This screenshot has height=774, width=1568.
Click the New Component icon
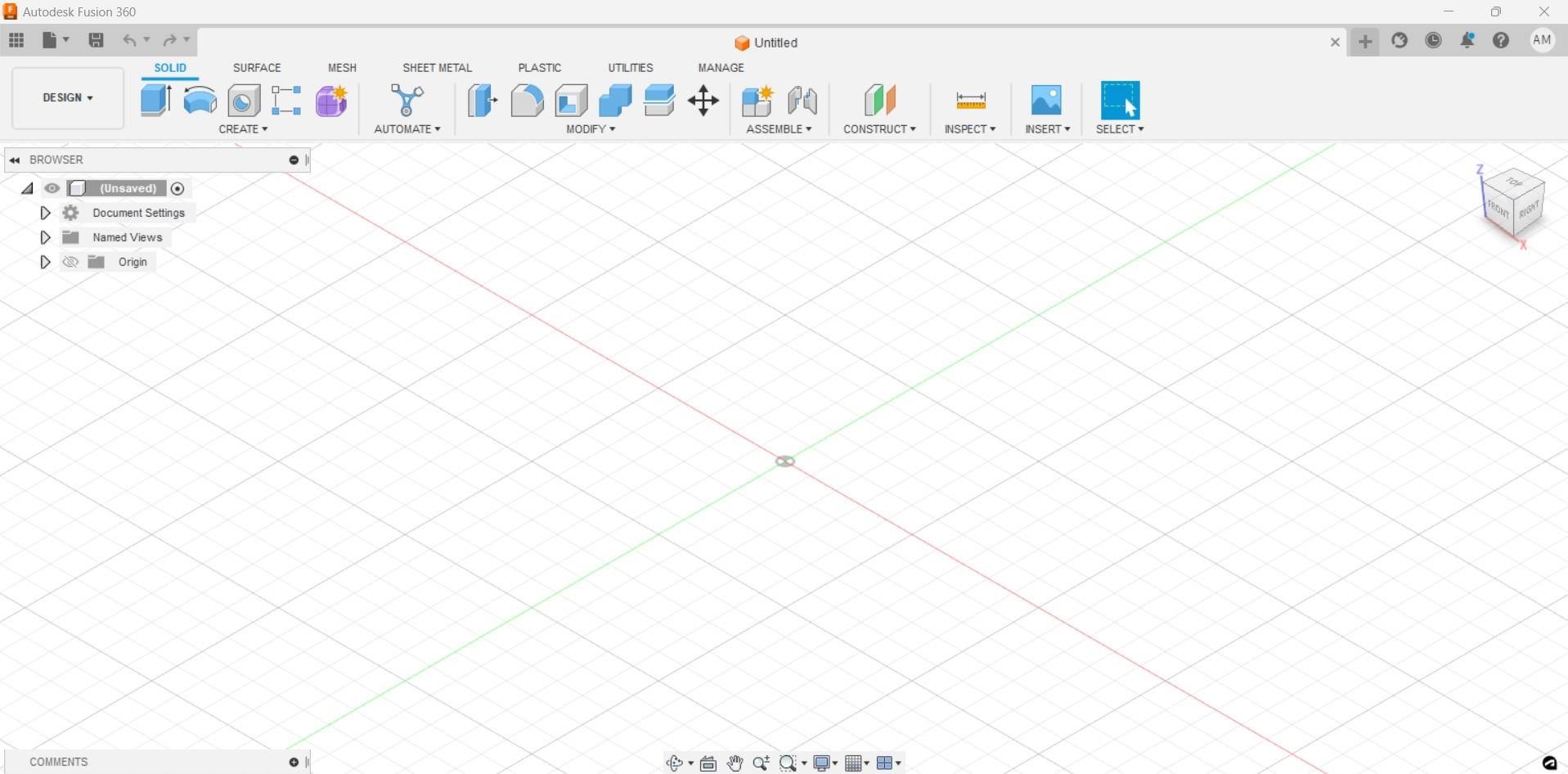pyautogui.click(x=757, y=101)
